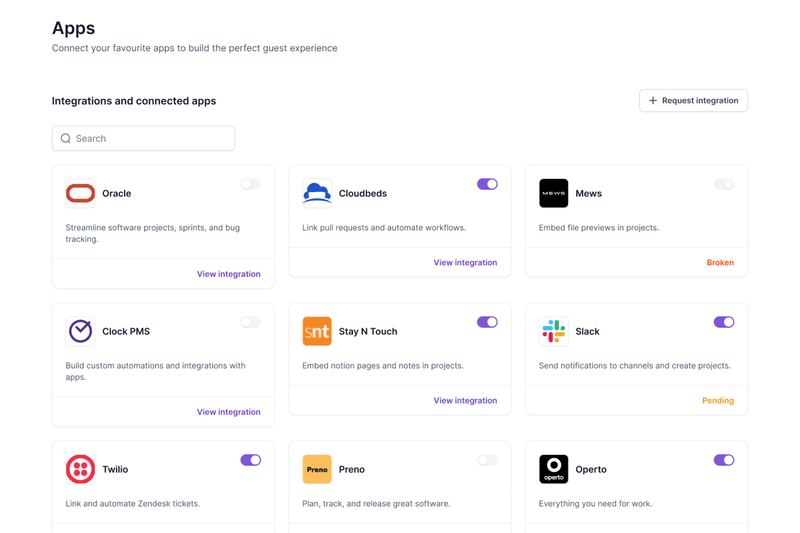
Task: Open View integration link for Oracle
Action: (x=228, y=274)
